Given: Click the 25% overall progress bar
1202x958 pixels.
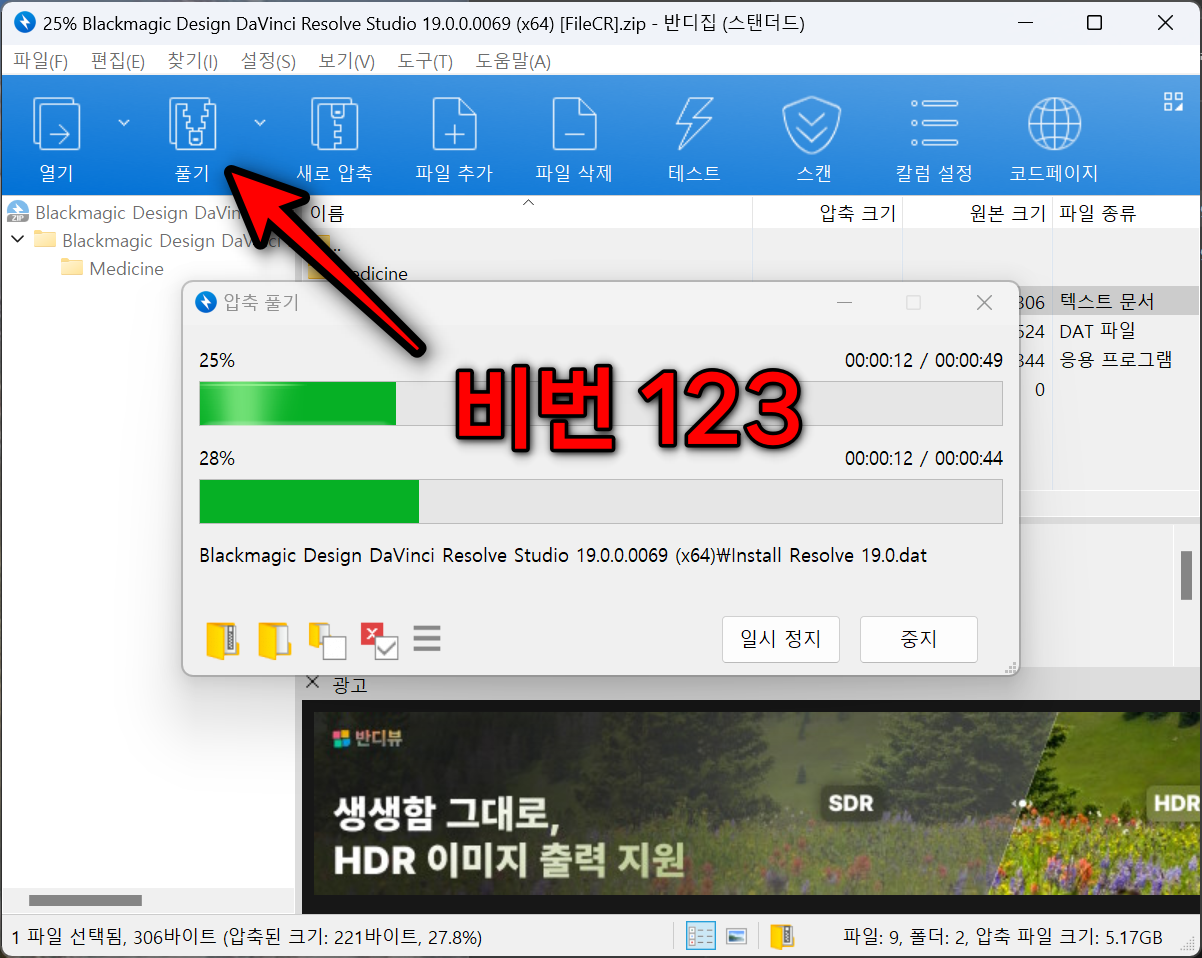Looking at the screenshot, I should click(601, 403).
